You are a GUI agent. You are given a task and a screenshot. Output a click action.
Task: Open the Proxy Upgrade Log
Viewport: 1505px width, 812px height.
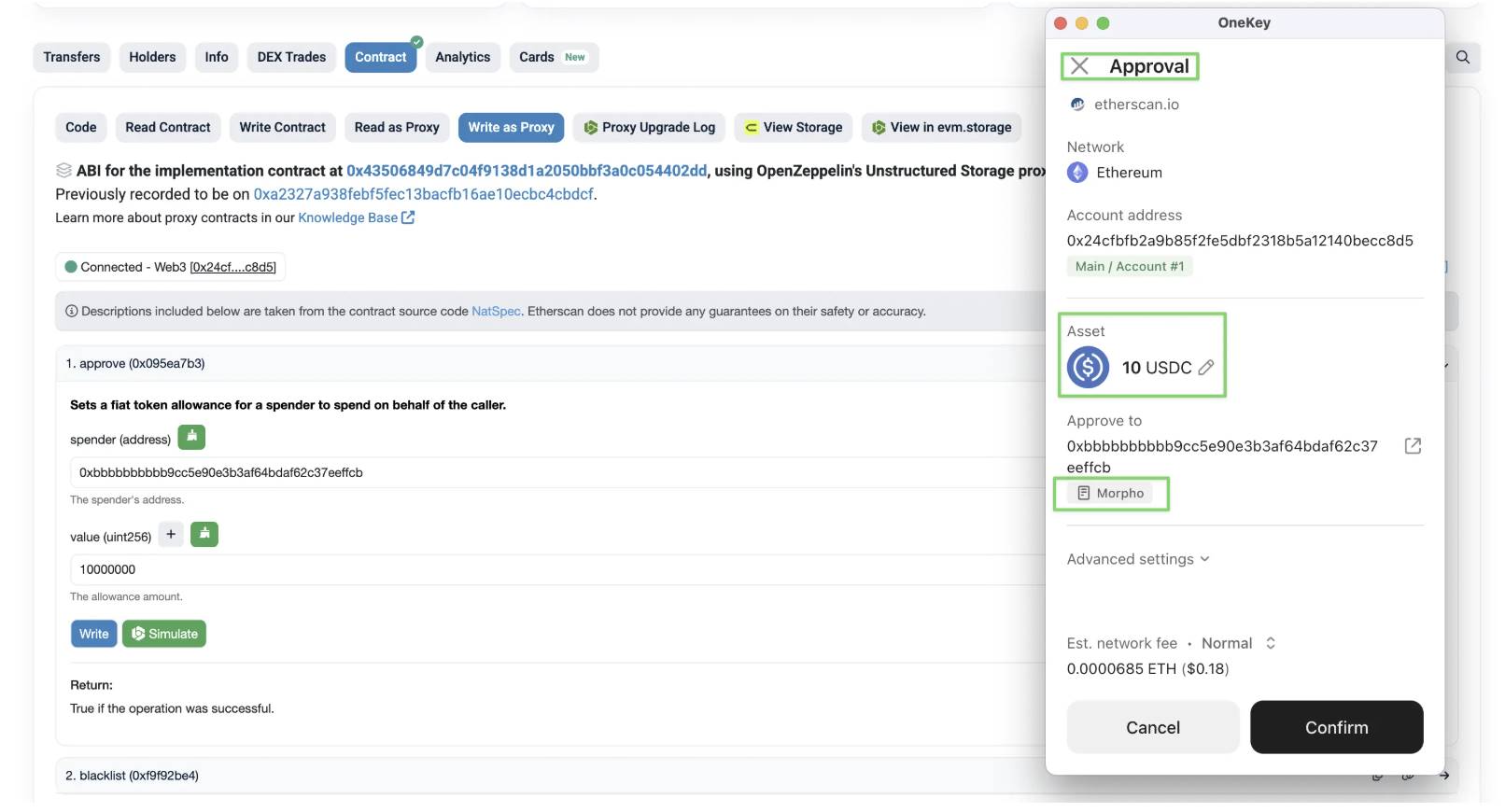[650, 127]
